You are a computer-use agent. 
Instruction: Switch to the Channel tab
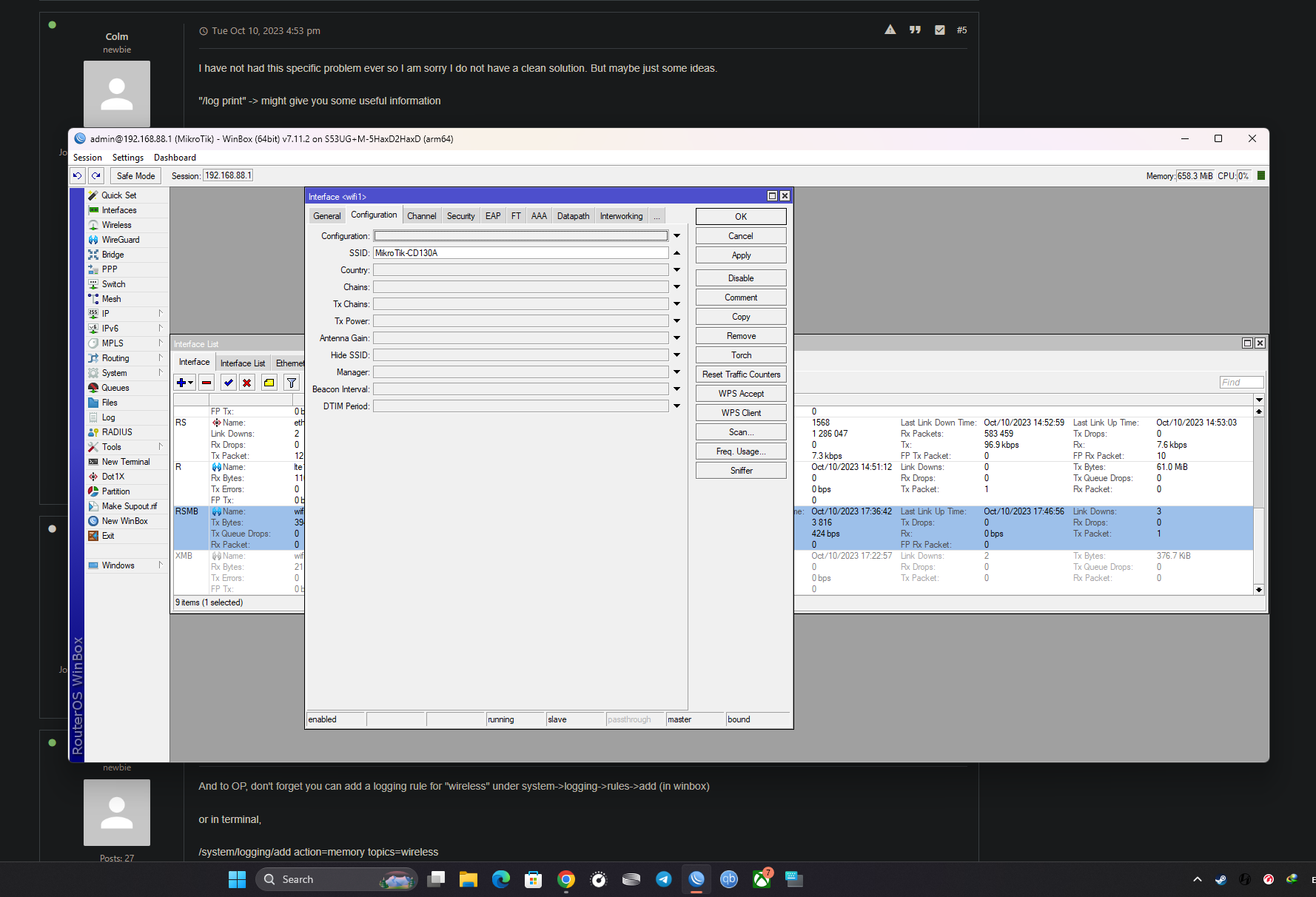[422, 216]
